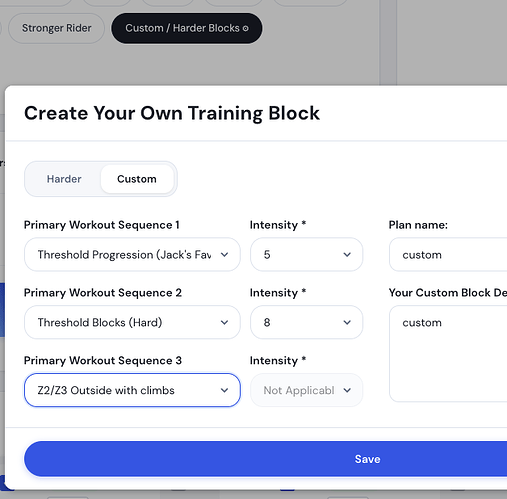Viewport: 507px width, 499px height.
Task: Click the chevron arrow next to intensity value 8
Action: (x=347, y=322)
